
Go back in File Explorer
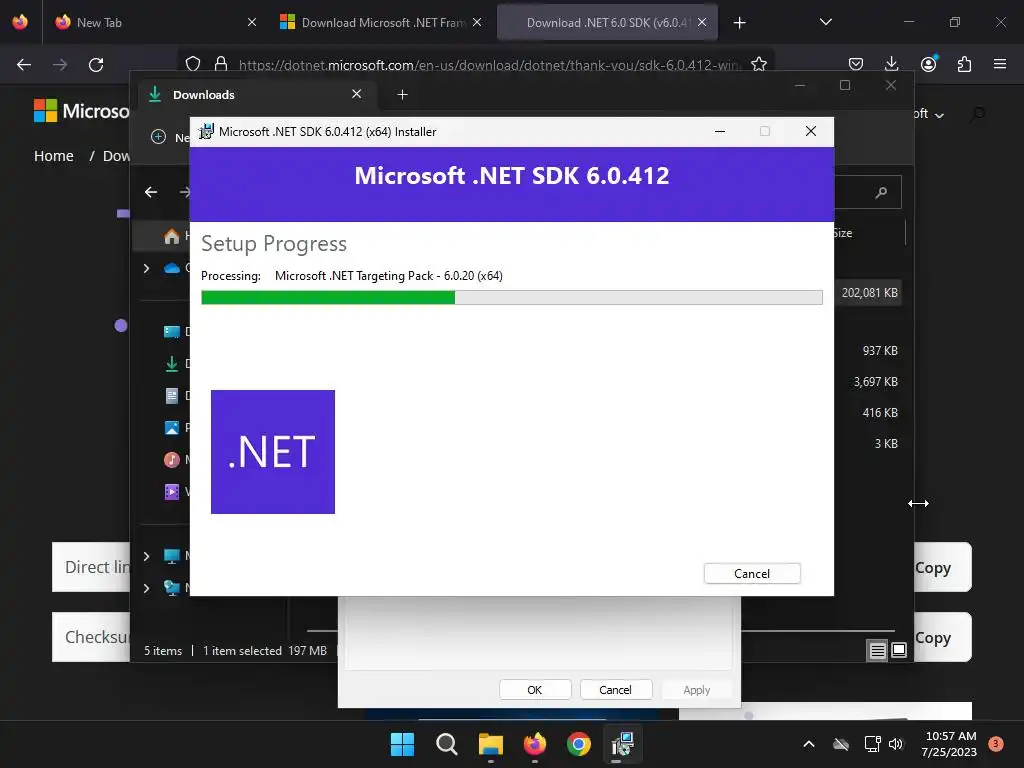pyautogui.click(x=151, y=192)
